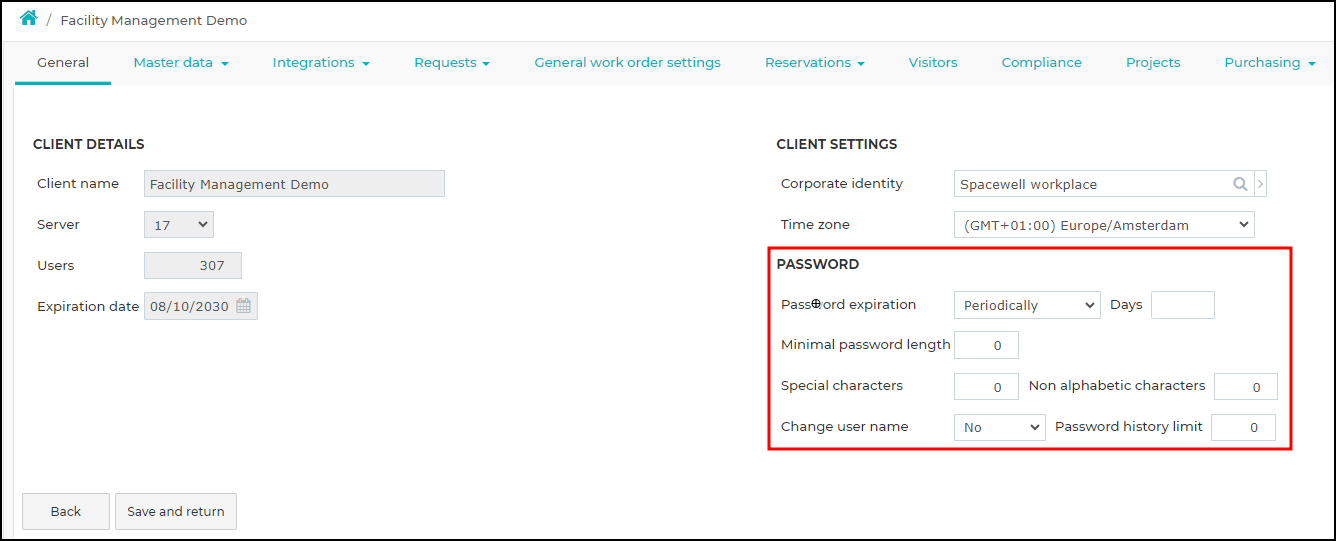Open the Password expiration dropdown
Image resolution: width=1336 pixels, height=541 pixels.
[x=1027, y=305]
